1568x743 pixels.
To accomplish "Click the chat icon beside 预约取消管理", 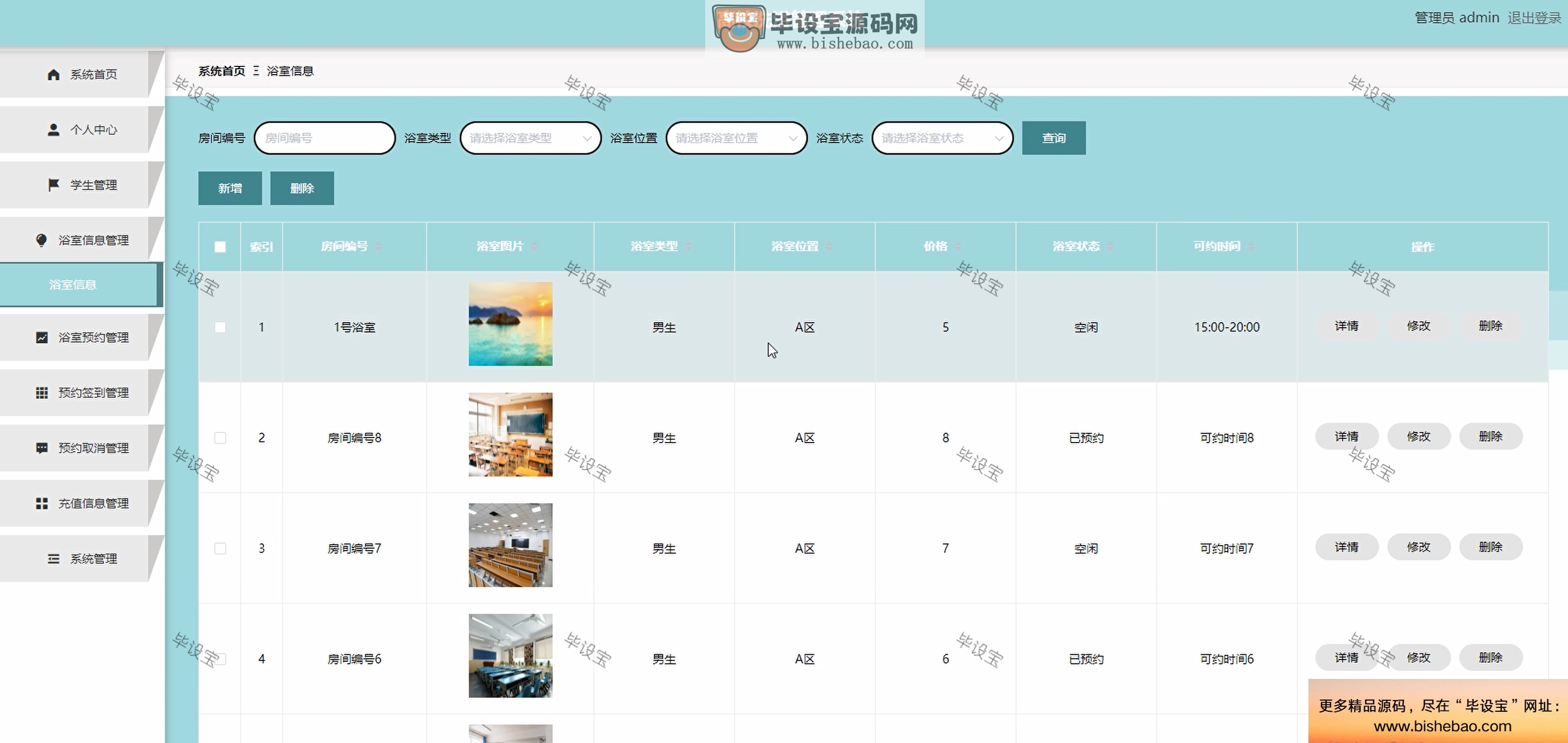I will click(41, 448).
